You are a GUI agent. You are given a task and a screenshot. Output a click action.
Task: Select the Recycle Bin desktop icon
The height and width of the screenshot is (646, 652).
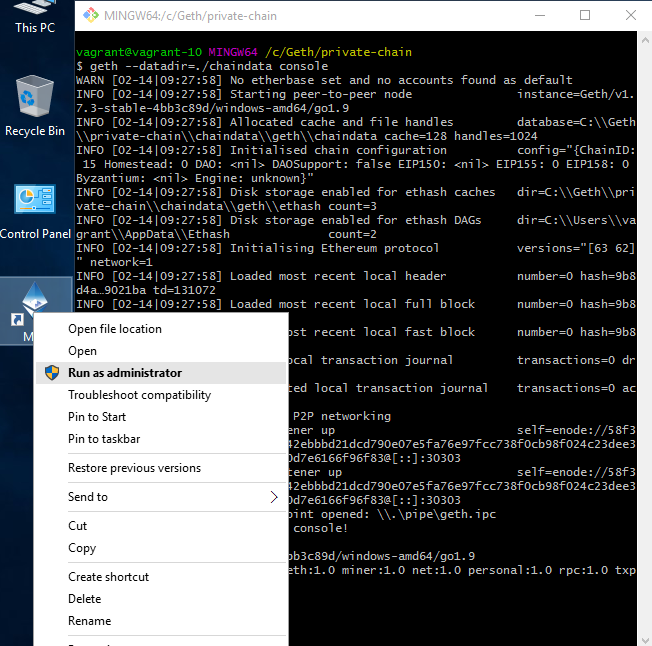35,106
